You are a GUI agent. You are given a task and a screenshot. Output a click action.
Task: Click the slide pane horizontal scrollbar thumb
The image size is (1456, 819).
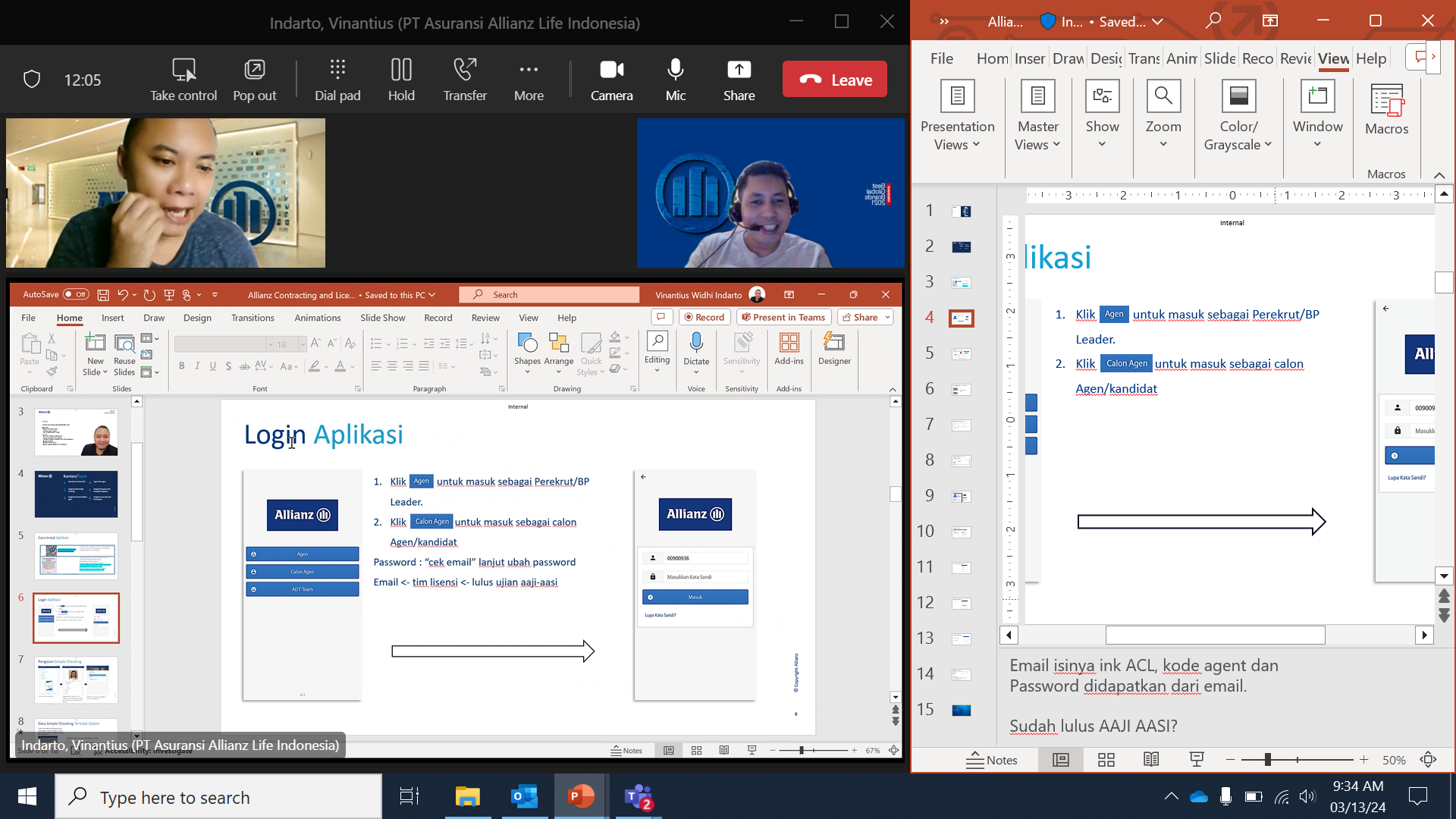coord(1215,635)
